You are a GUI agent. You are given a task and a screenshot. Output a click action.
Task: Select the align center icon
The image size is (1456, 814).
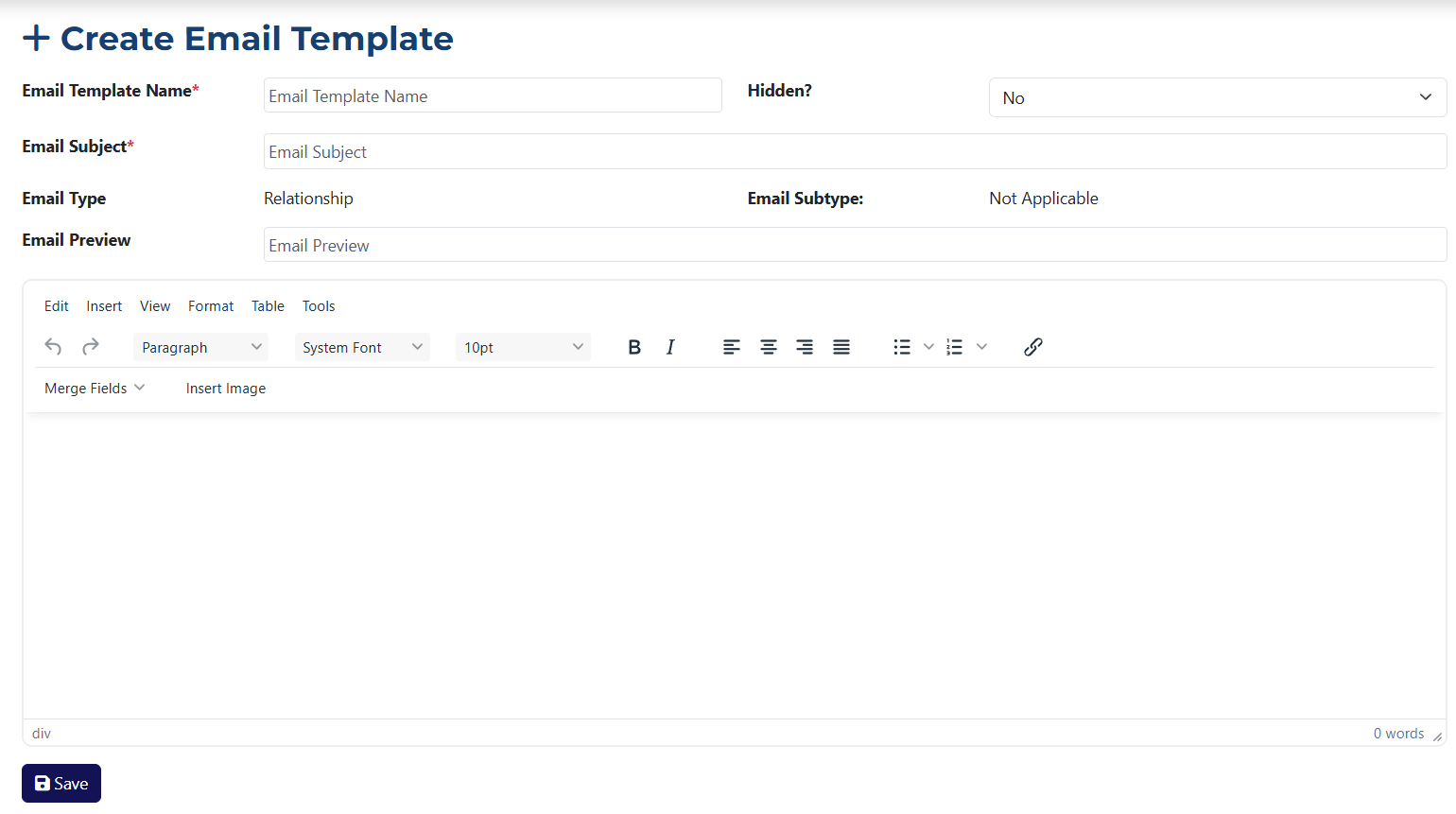tap(768, 347)
